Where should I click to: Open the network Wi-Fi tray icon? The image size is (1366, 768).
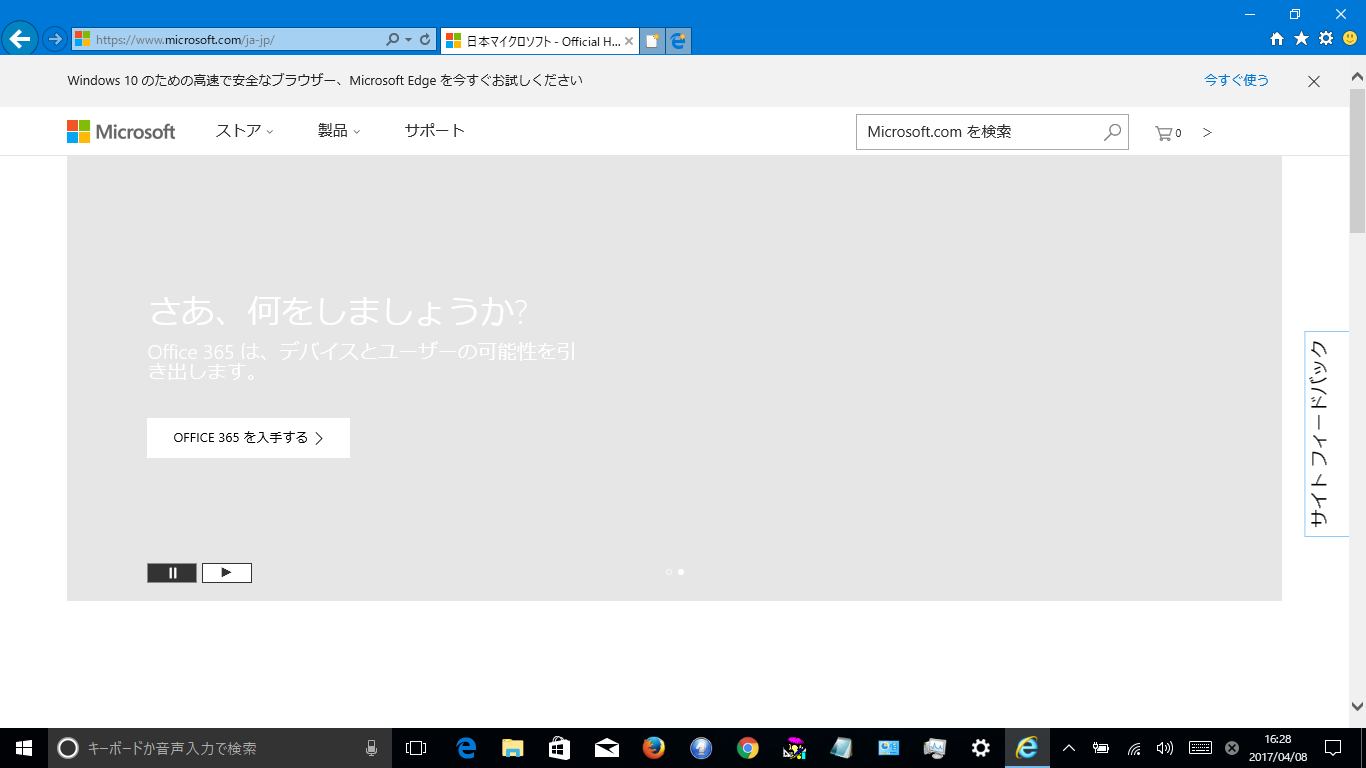(x=1134, y=748)
